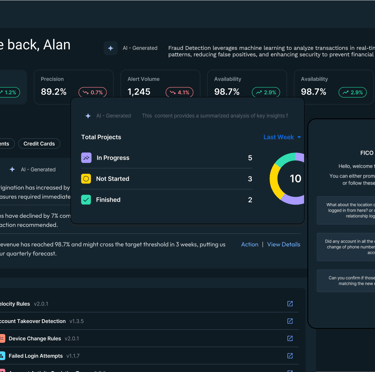
Task: Click the Failed Login Attempts label
Action: point(36,356)
